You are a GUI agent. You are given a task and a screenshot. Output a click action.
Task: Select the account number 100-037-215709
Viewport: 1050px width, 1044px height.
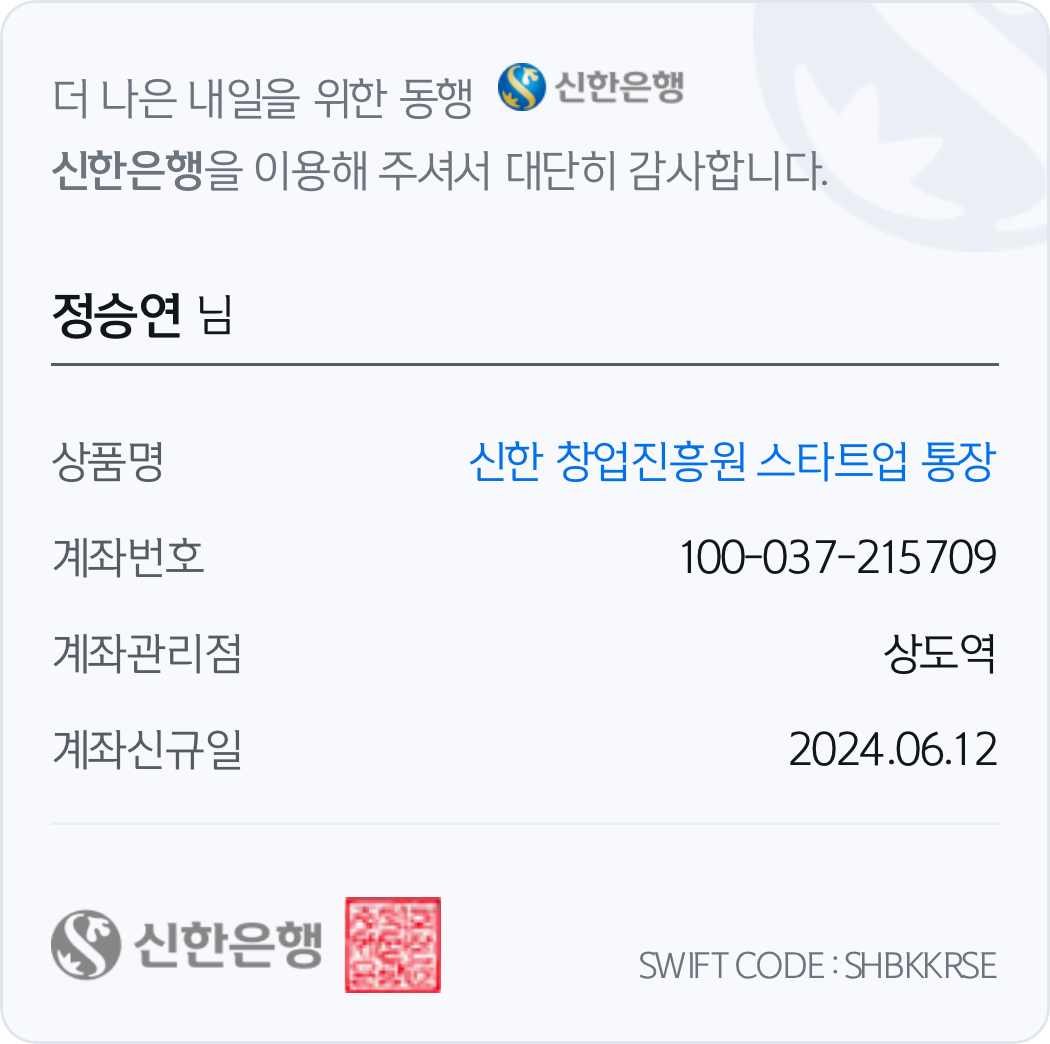838,557
